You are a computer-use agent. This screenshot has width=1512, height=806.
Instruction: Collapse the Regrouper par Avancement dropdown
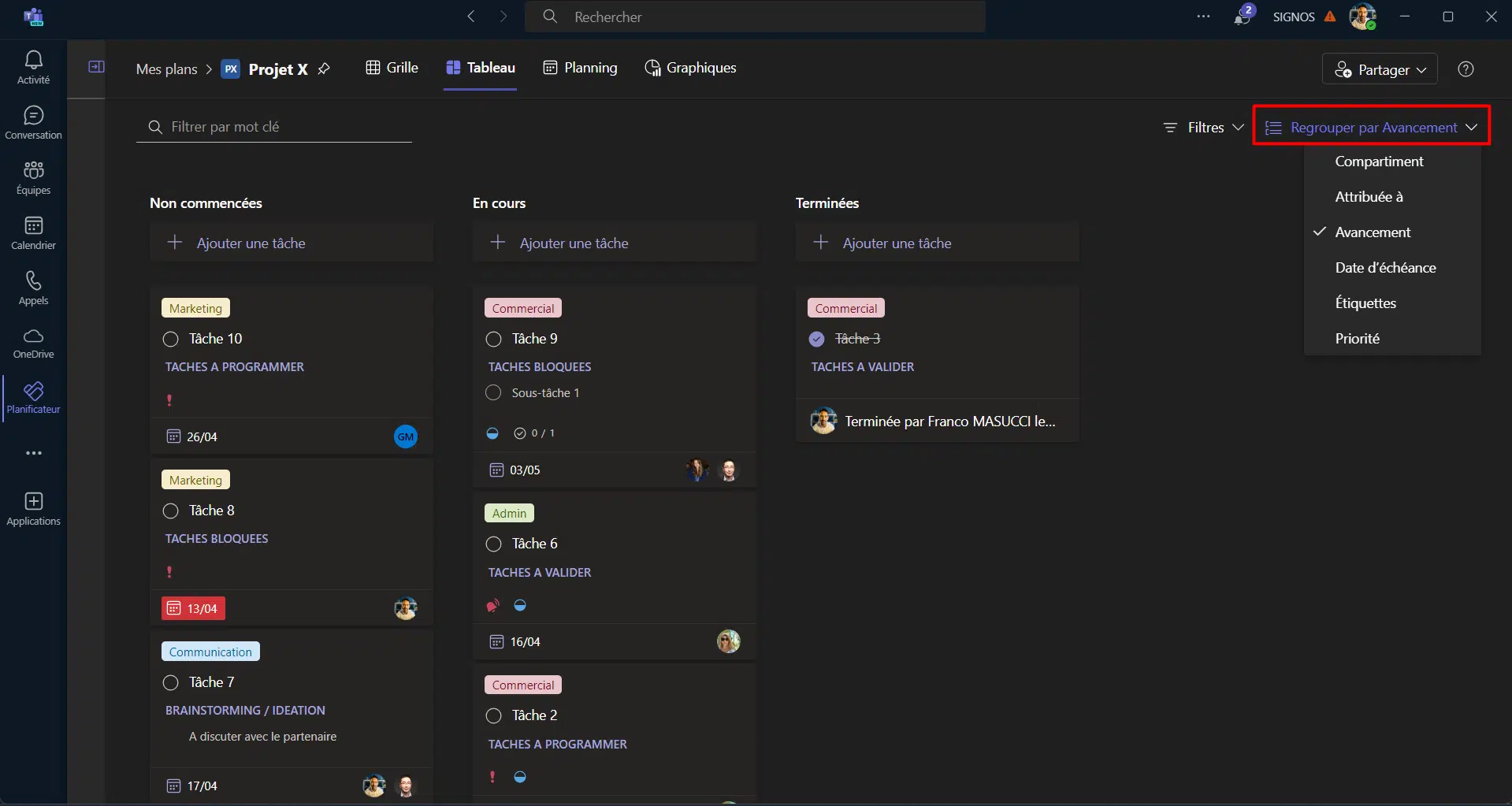click(x=1371, y=128)
